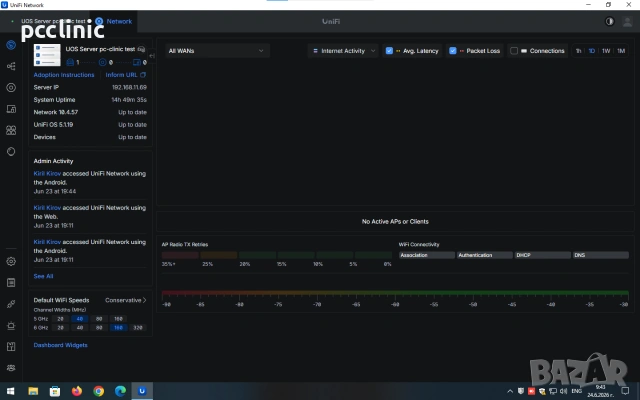Open the Dashboard Widgets link
Image resolution: width=640 pixels, height=400 pixels.
[60, 345]
